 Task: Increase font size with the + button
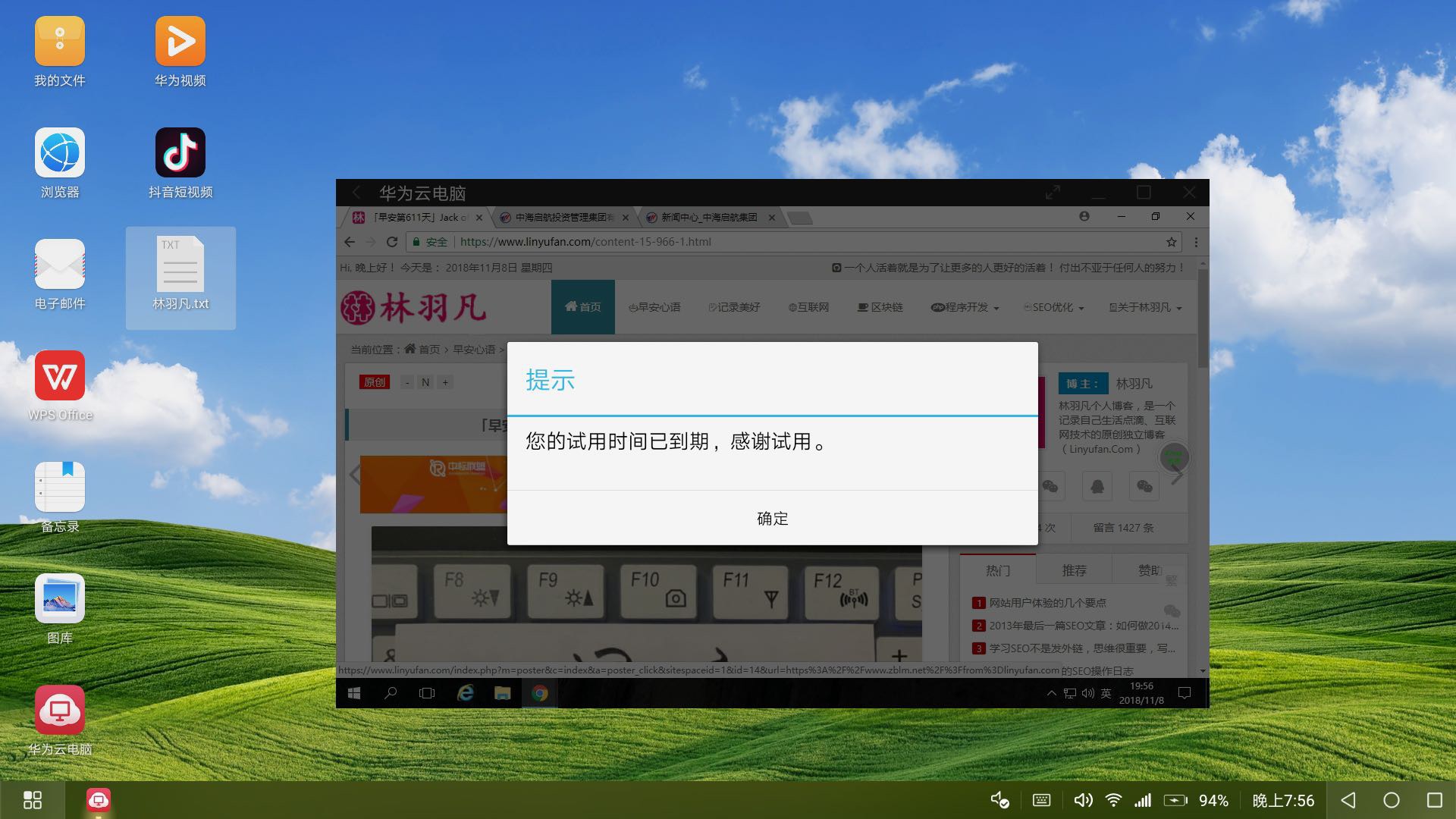445,382
